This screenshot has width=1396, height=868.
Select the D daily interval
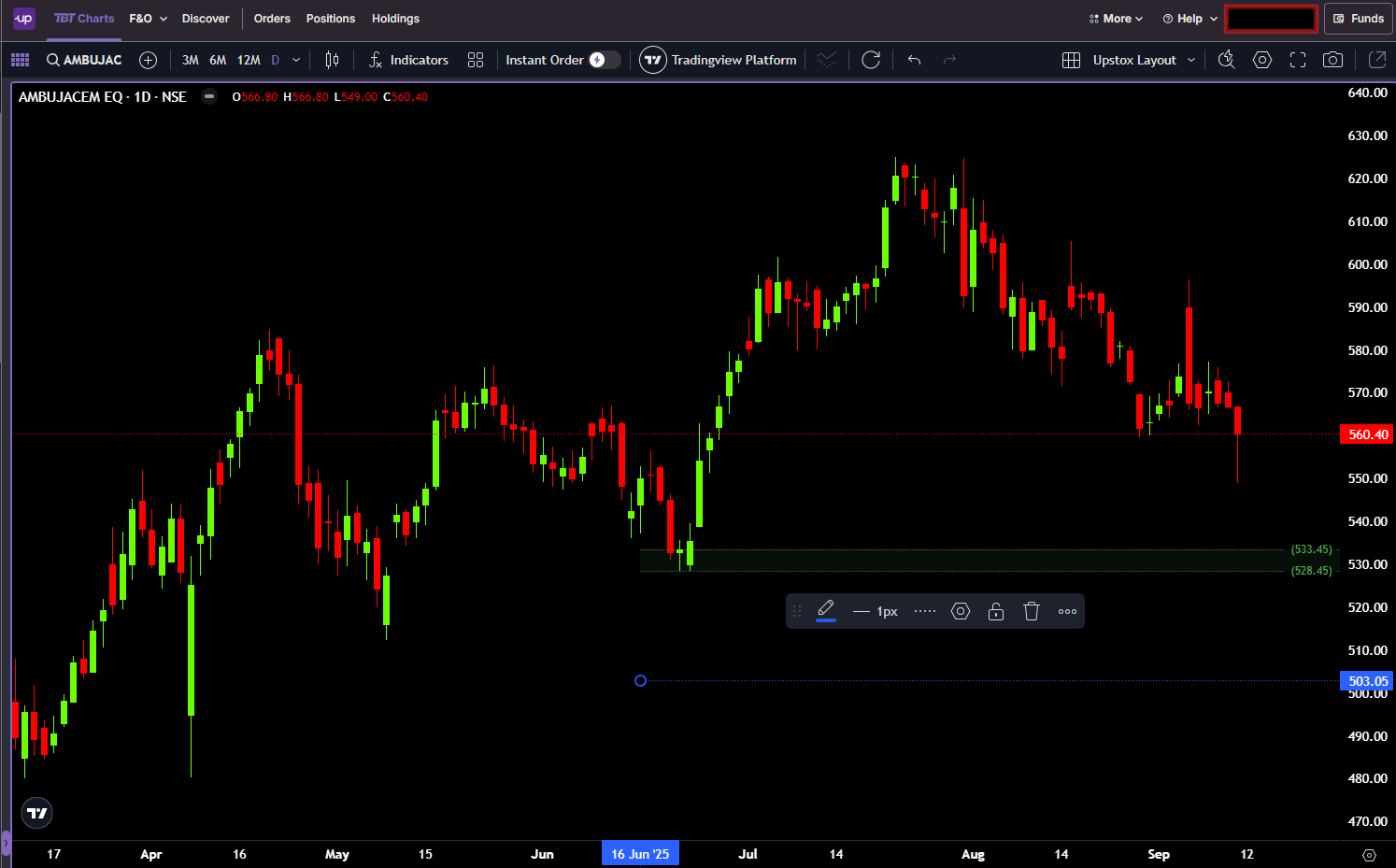click(x=276, y=60)
